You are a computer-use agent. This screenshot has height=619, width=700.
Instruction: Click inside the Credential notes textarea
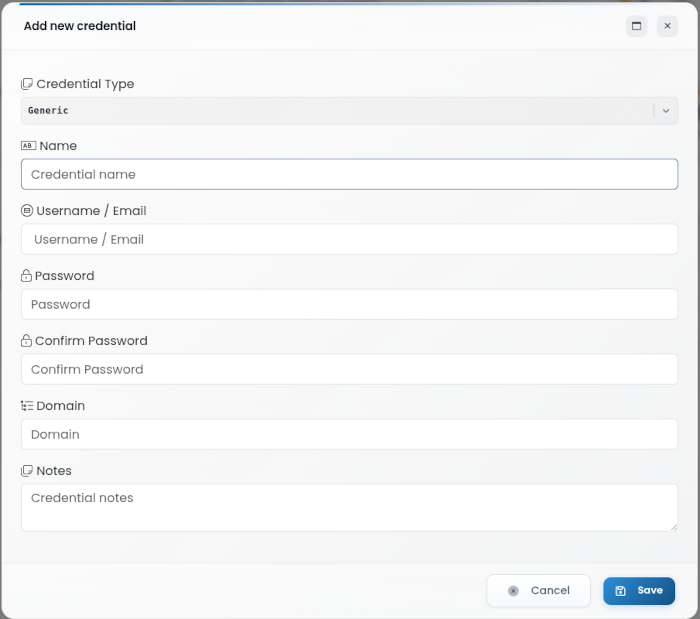pos(349,507)
